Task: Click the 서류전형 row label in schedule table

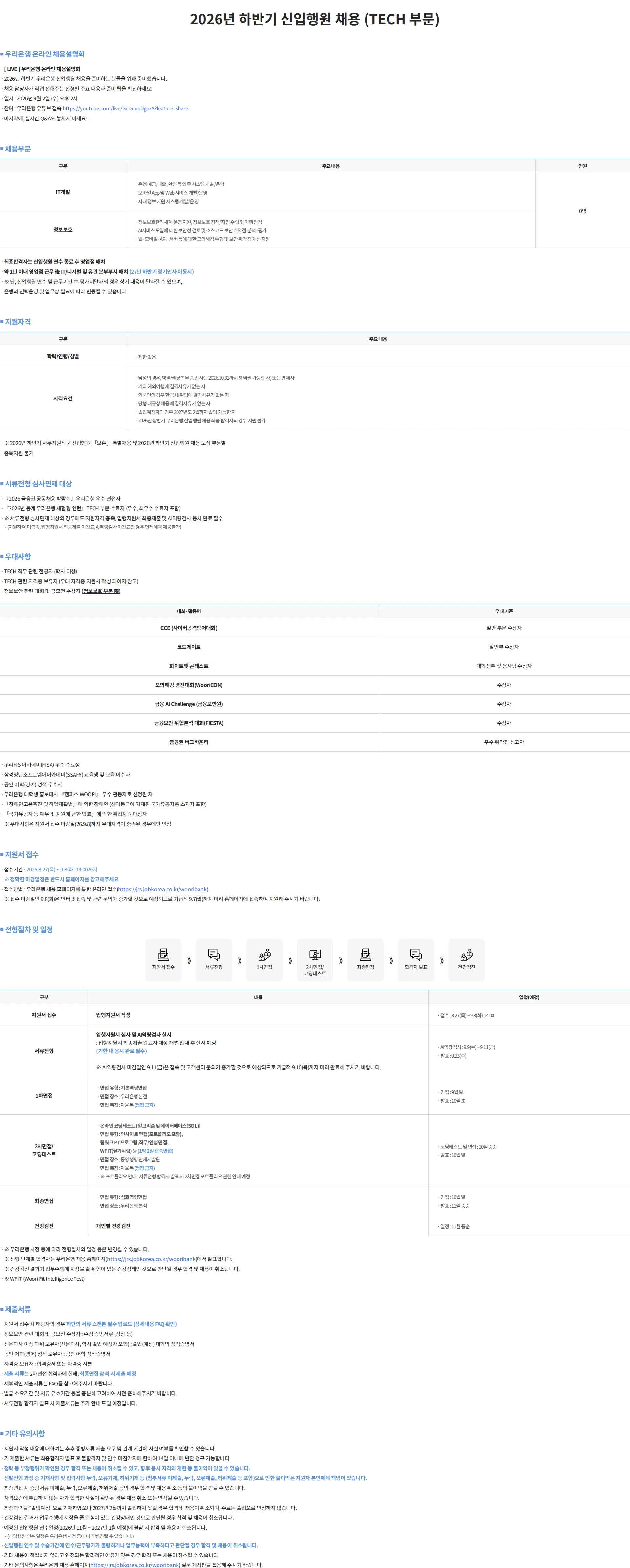Action: coord(44,1051)
